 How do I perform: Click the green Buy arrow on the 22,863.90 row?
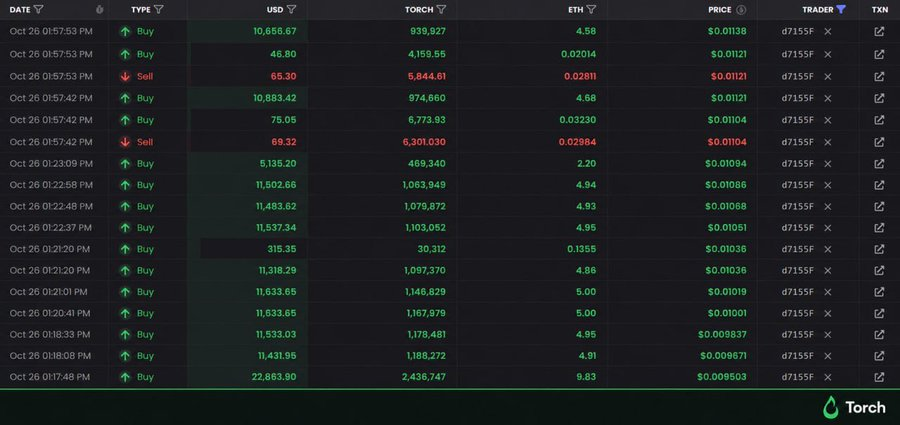[x=125, y=377]
